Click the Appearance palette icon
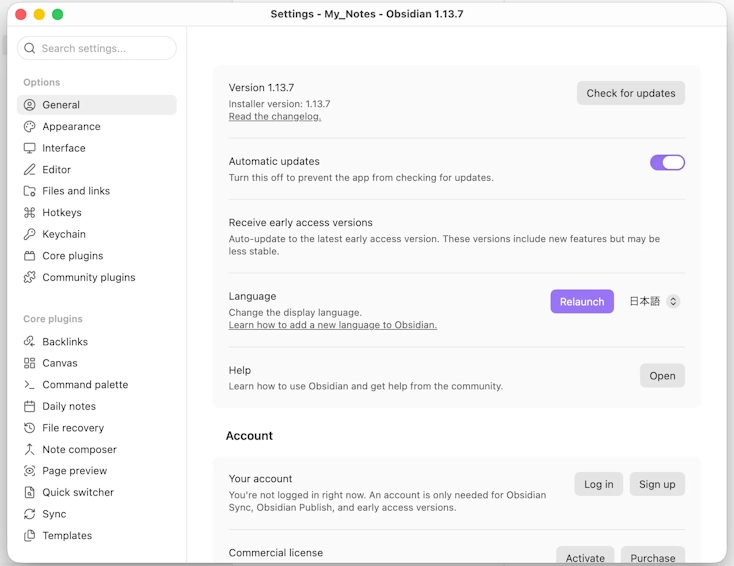 coord(29,126)
